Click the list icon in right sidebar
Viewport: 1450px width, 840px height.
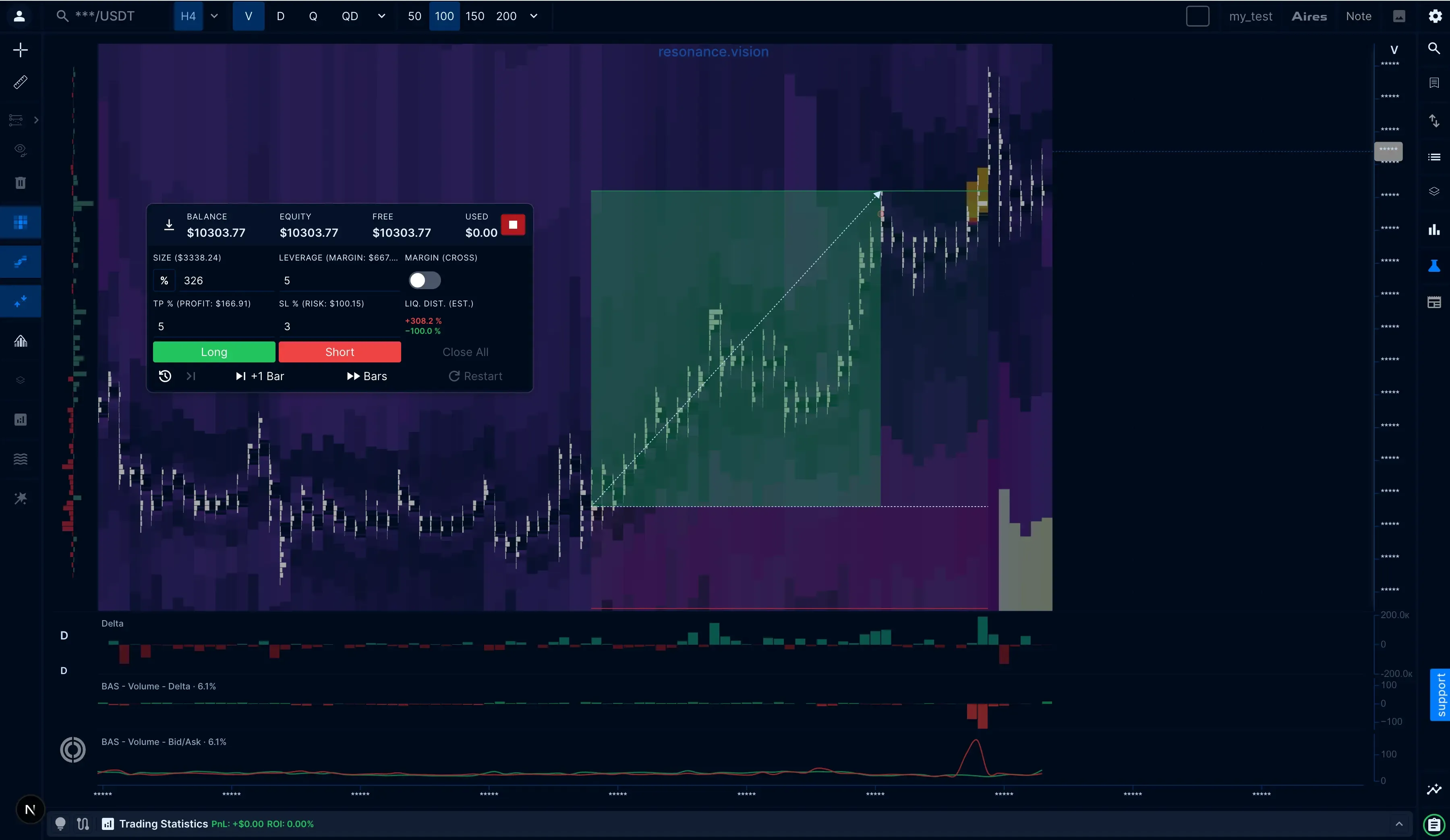click(1434, 157)
